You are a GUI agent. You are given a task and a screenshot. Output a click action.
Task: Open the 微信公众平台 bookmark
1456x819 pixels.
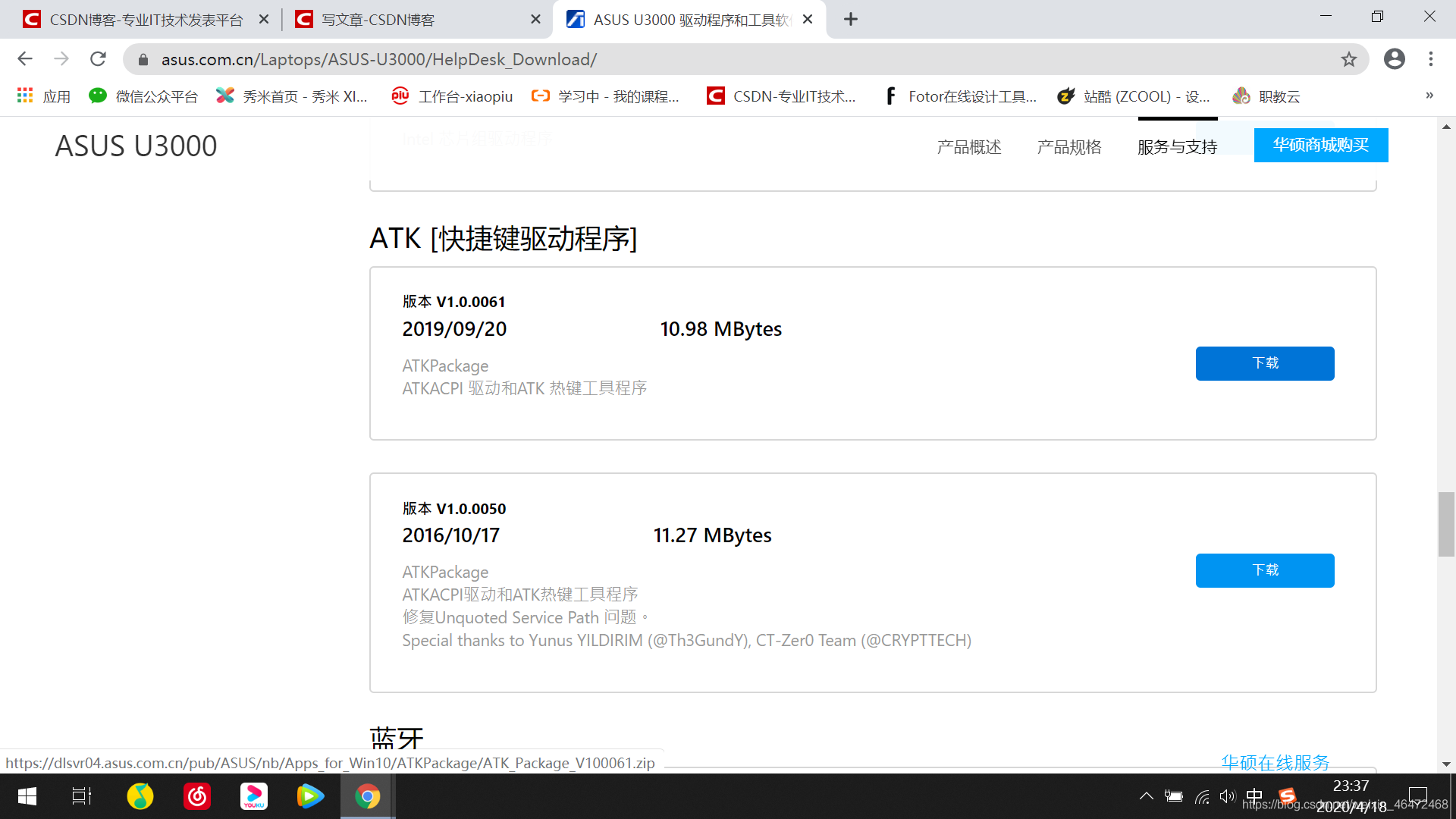click(x=143, y=96)
